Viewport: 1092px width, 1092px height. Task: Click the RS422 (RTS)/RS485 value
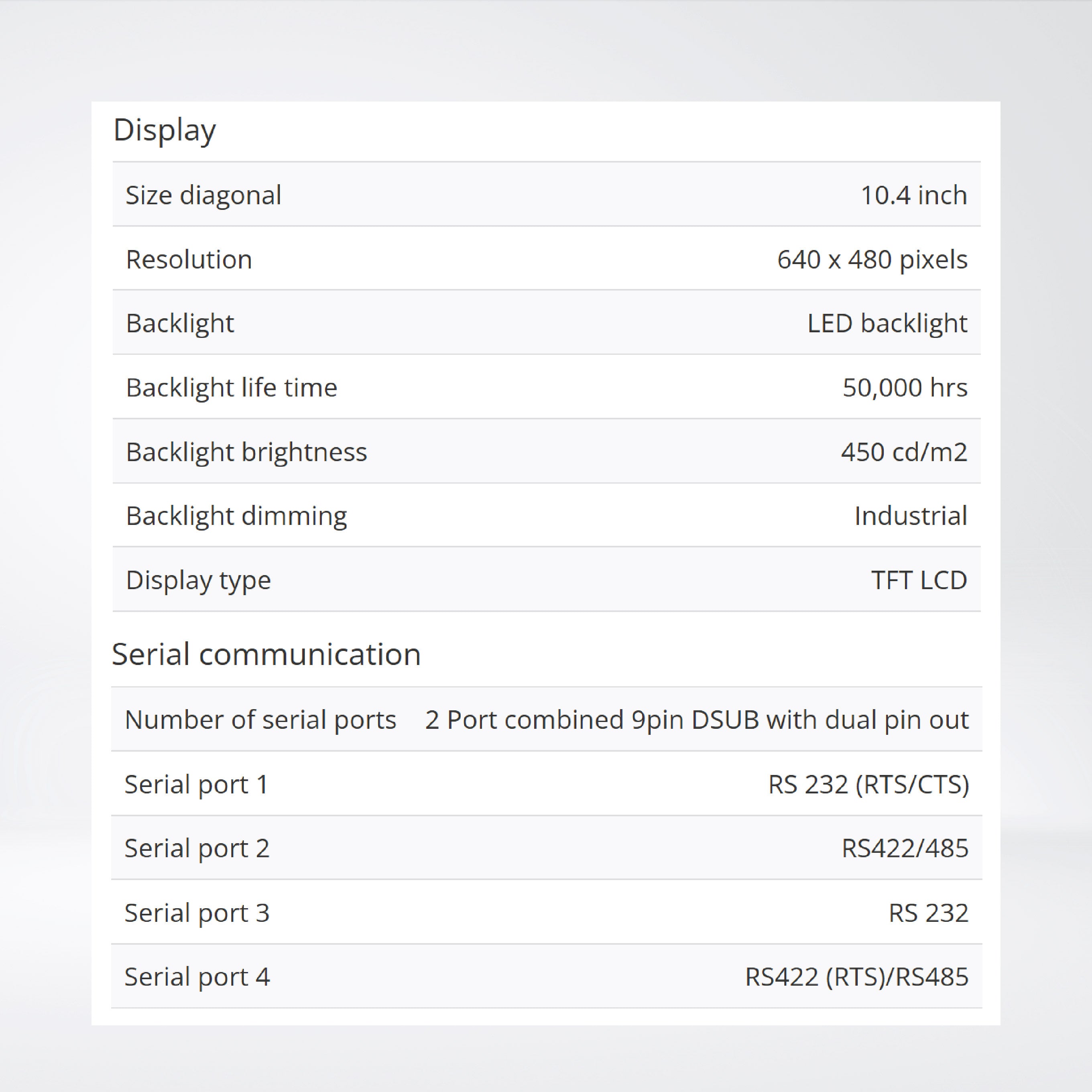coord(856,977)
